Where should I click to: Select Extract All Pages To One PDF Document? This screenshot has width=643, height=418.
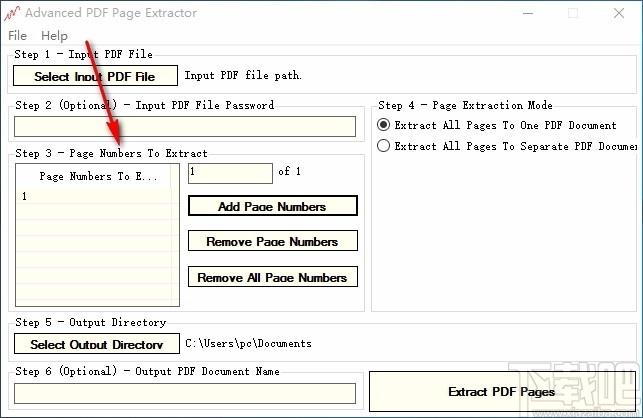coord(497,125)
